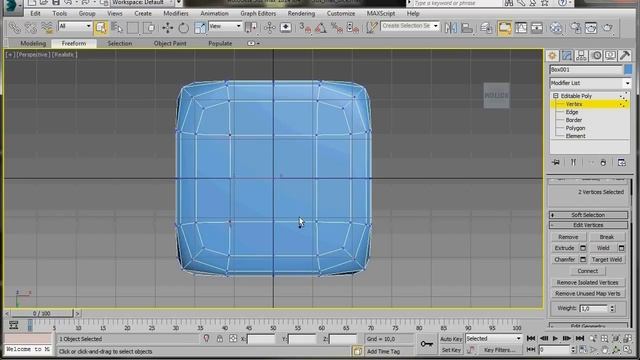
Task: Activate the Select Object tool
Action: click(100, 28)
